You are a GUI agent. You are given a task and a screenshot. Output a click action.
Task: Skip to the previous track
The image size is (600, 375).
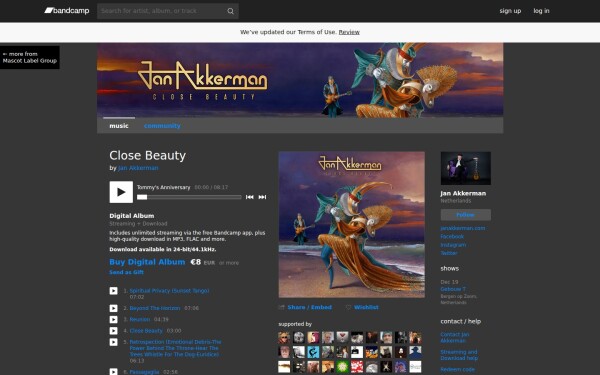pos(249,197)
